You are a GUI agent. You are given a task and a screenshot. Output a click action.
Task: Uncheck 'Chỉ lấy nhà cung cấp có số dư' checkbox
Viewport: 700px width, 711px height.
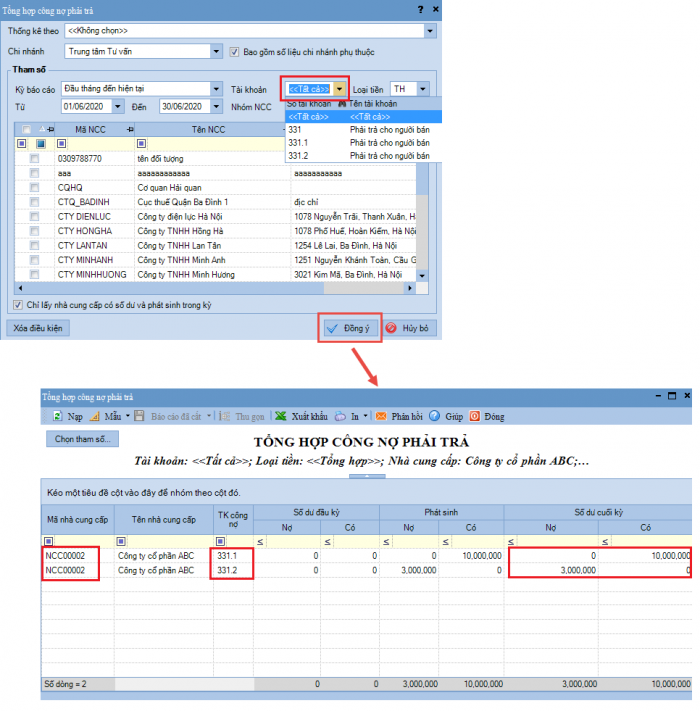[x=18, y=305]
